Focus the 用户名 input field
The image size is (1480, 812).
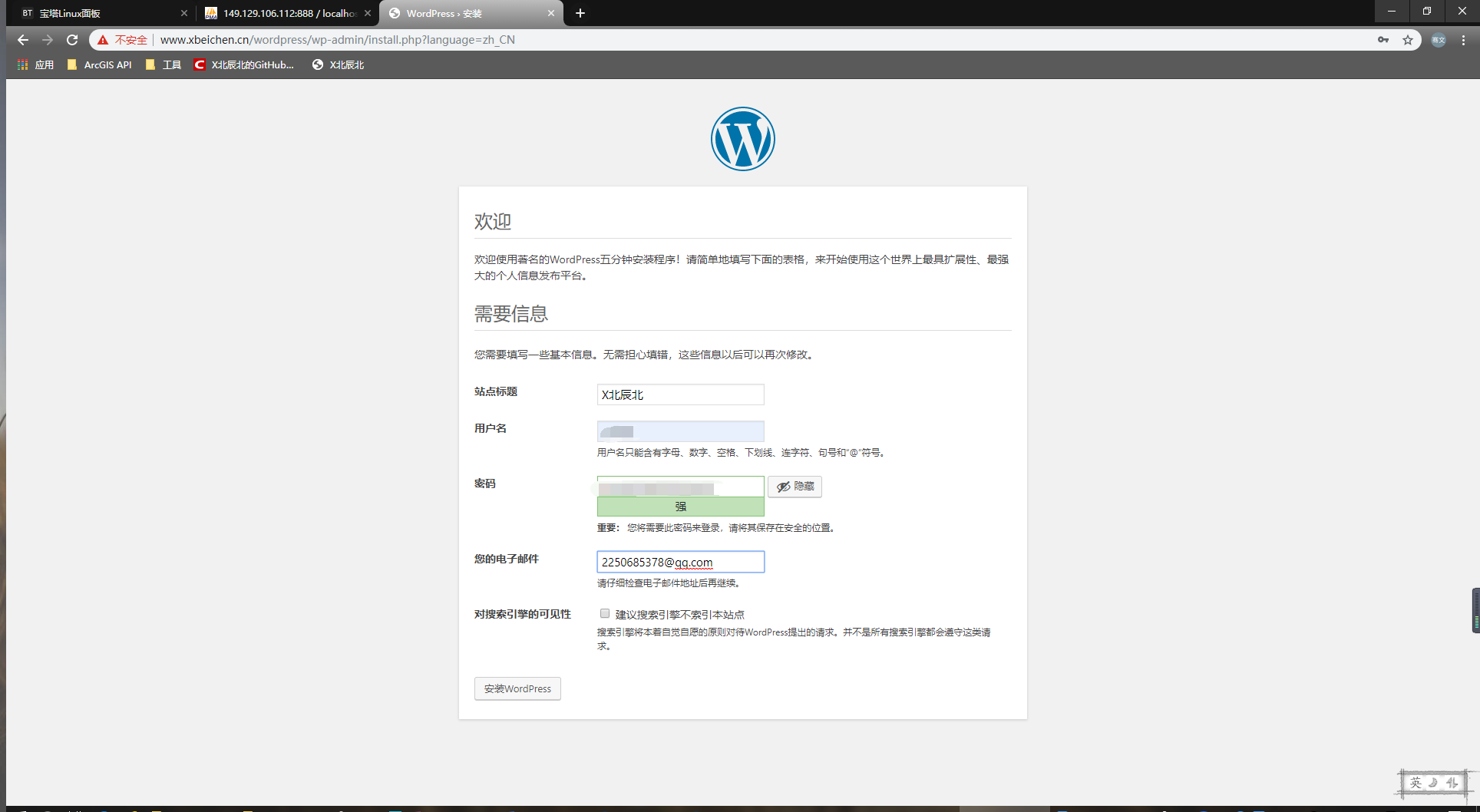click(x=681, y=431)
